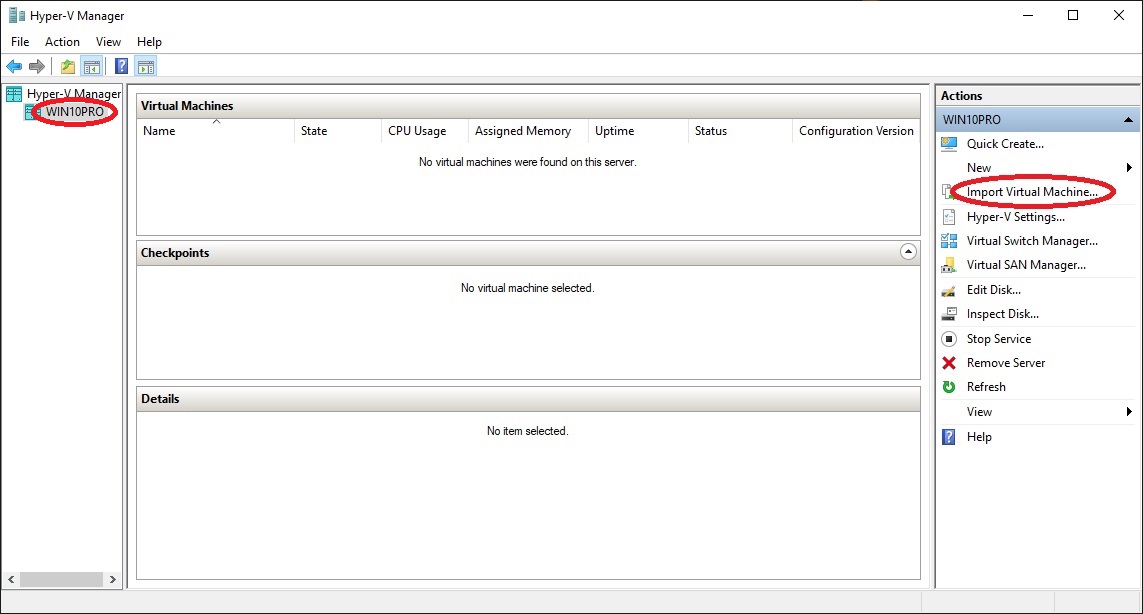Open Virtual SAN Manager... action
This screenshot has width=1143, height=614.
pyautogui.click(x=1026, y=265)
